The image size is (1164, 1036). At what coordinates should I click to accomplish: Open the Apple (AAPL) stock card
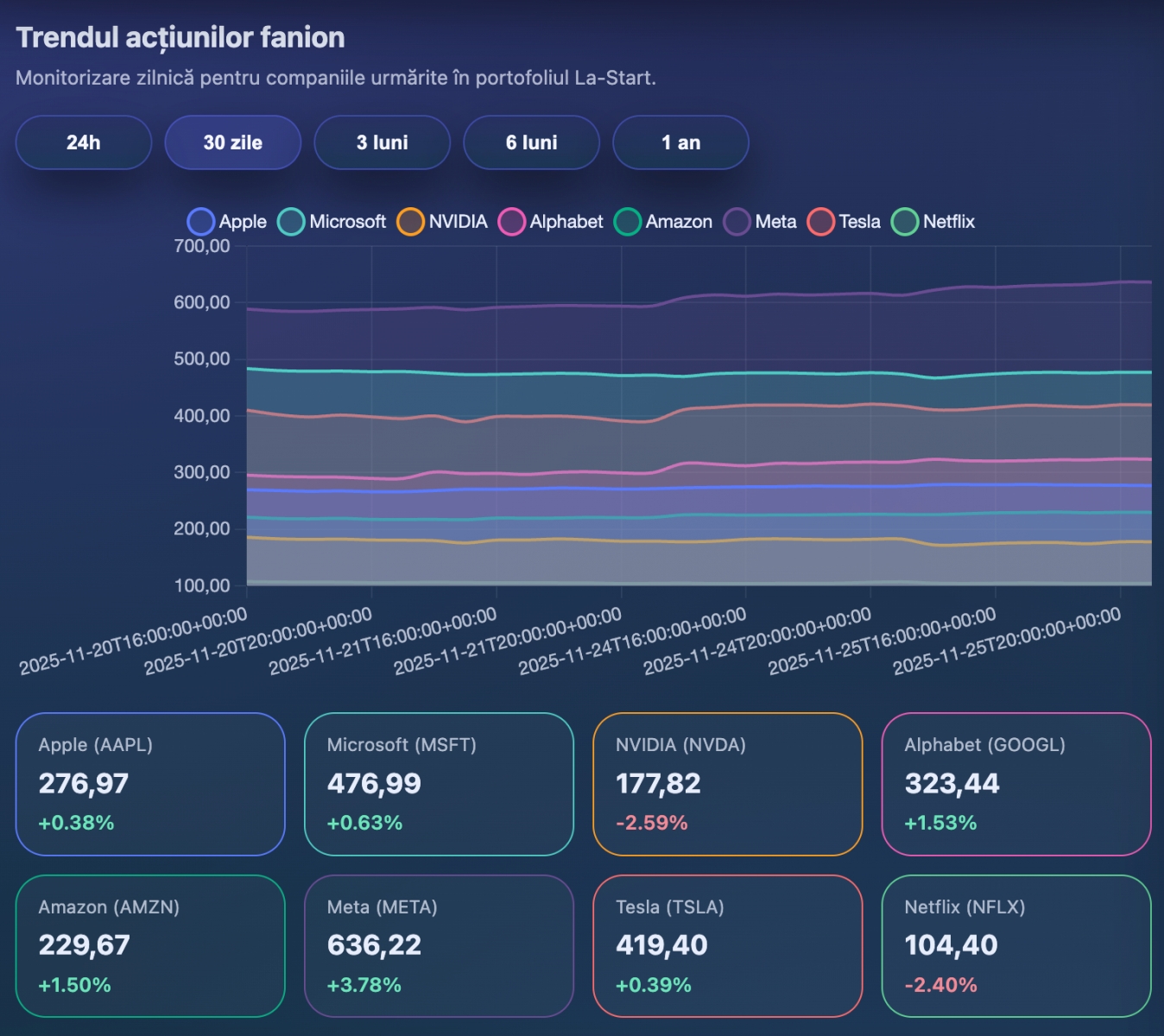point(150,784)
